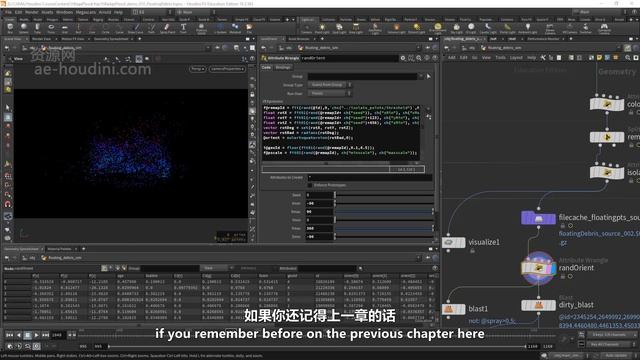Click the xMax slider track
This screenshot has height=360, width=640.
(x=384, y=212)
